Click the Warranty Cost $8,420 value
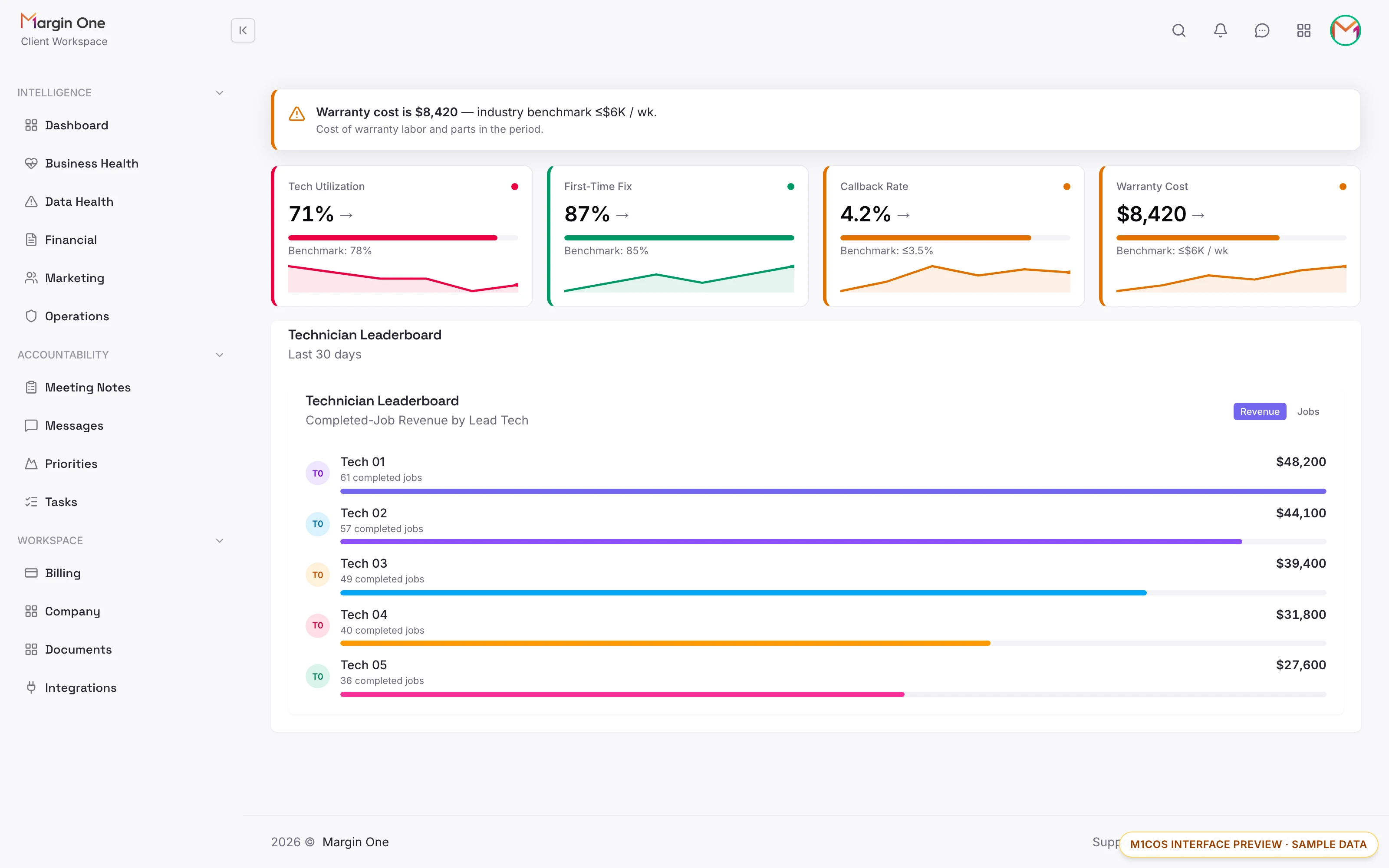 [x=1151, y=214]
